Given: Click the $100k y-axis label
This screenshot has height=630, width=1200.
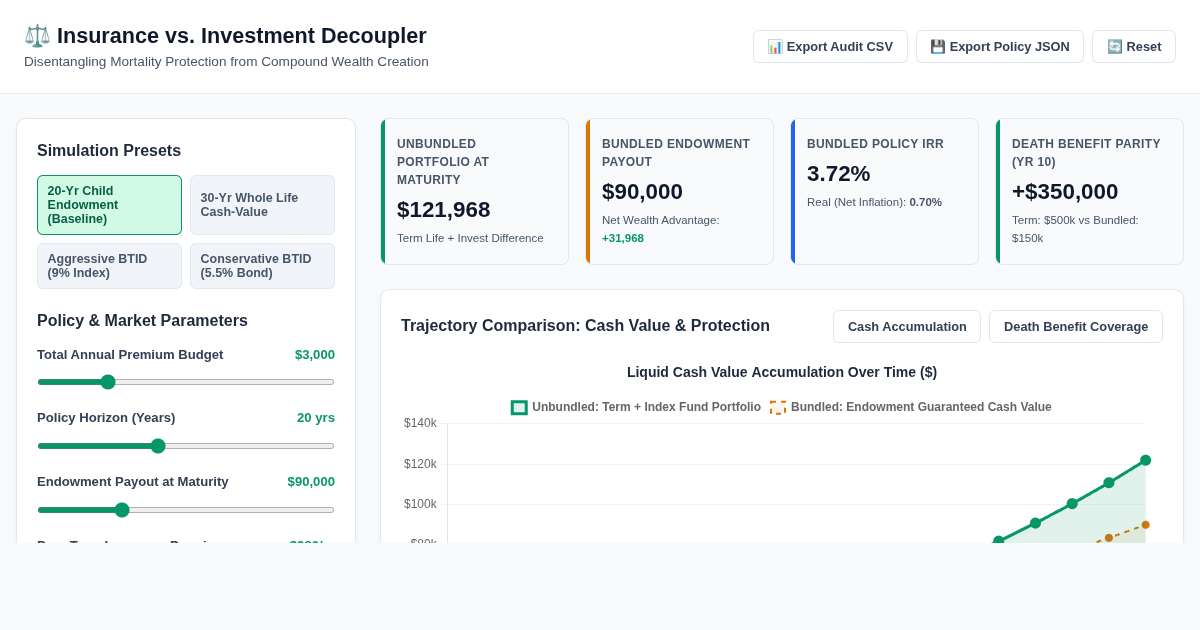Looking at the screenshot, I should click(420, 504).
